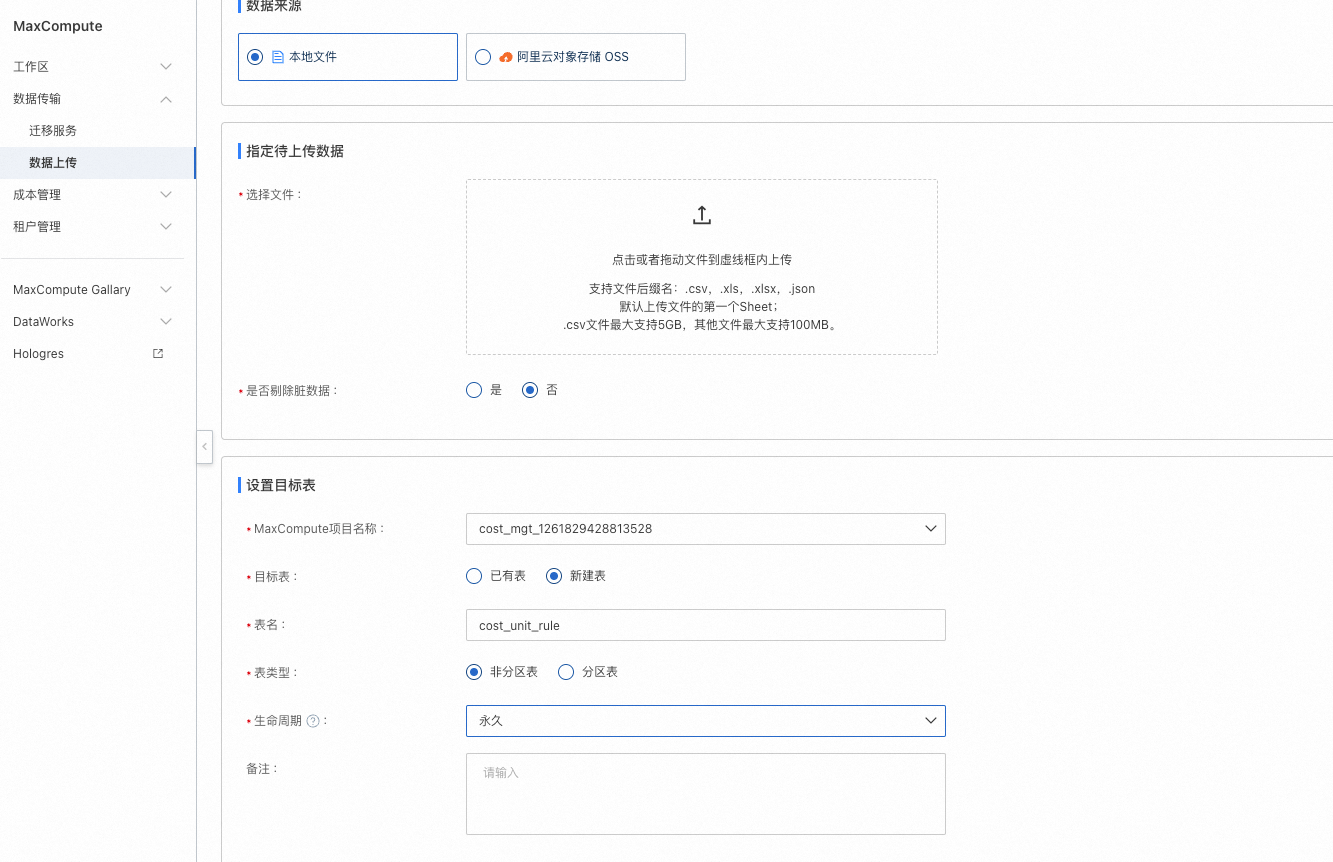Focus the 备注 text area
The width and height of the screenshot is (1333, 862).
point(706,794)
